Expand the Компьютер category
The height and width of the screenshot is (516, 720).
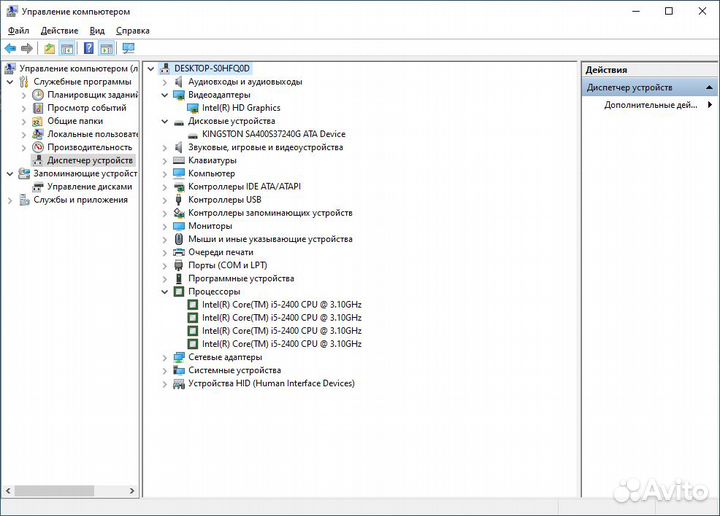(164, 174)
